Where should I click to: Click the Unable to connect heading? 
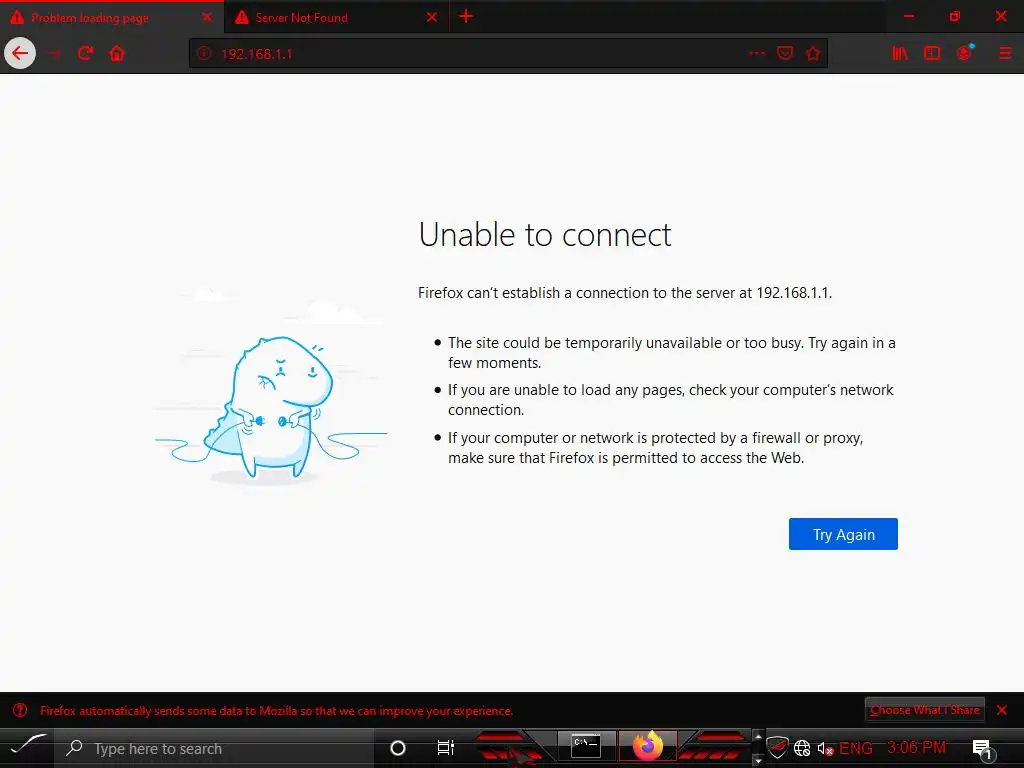[x=545, y=234]
